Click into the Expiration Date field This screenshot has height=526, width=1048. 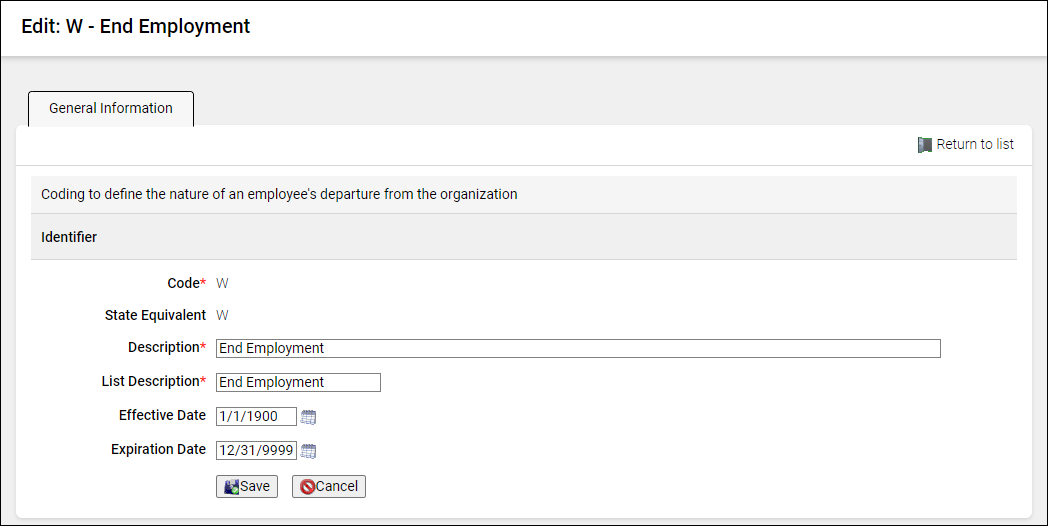[256, 450]
